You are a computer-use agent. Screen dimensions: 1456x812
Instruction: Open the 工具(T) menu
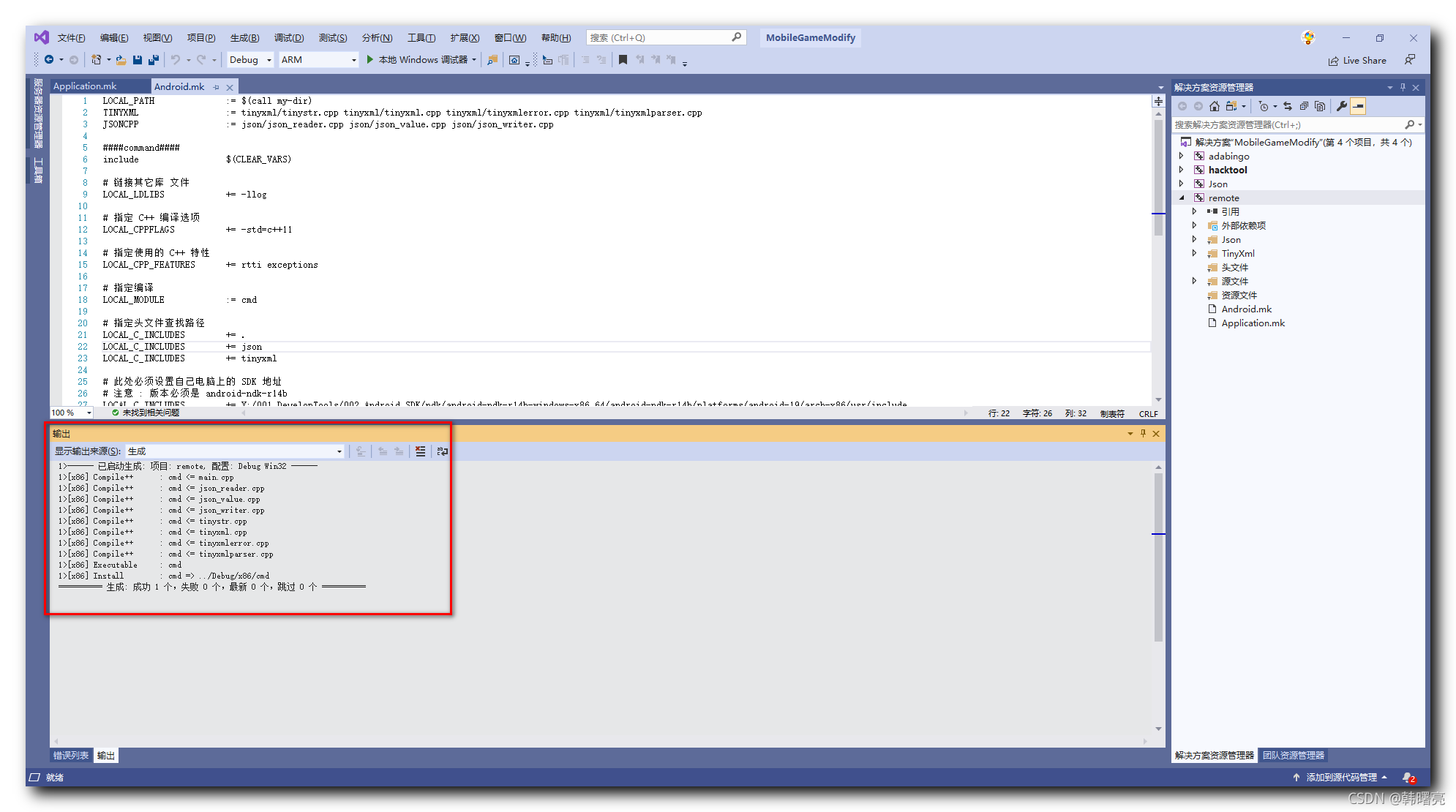point(421,38)
